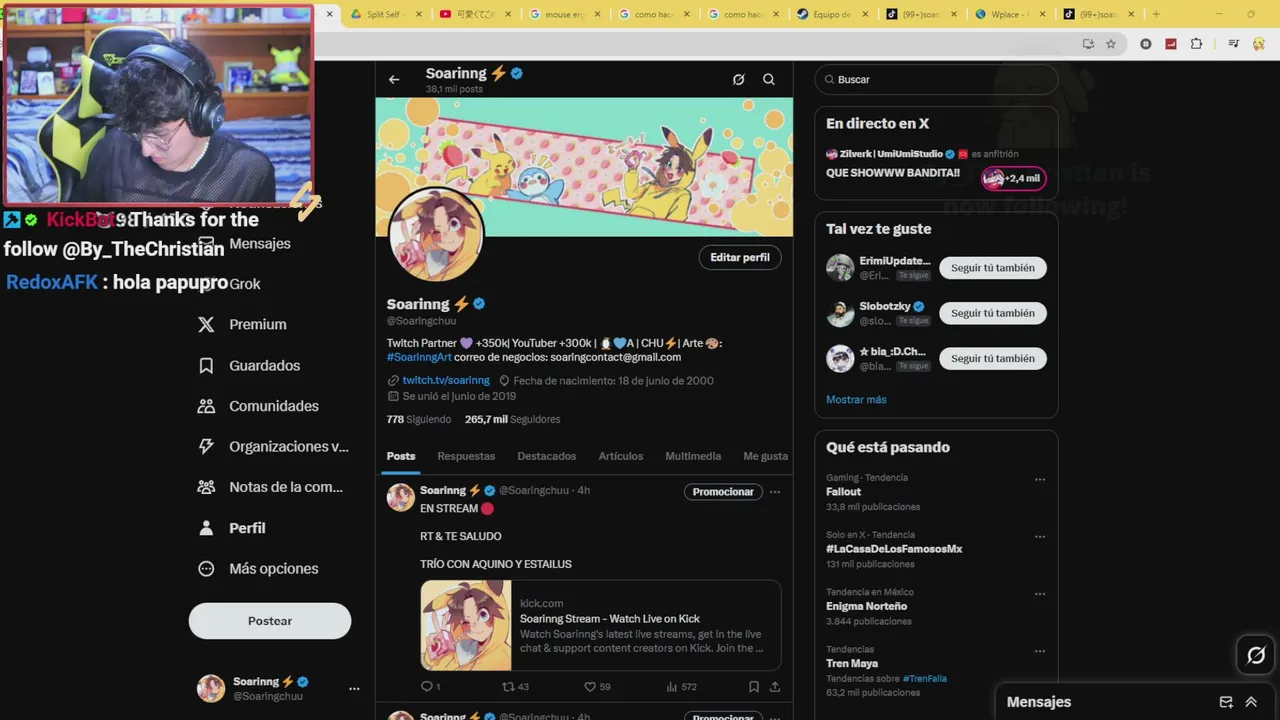Open the twitch.tv/soaring link

point(446,381)
